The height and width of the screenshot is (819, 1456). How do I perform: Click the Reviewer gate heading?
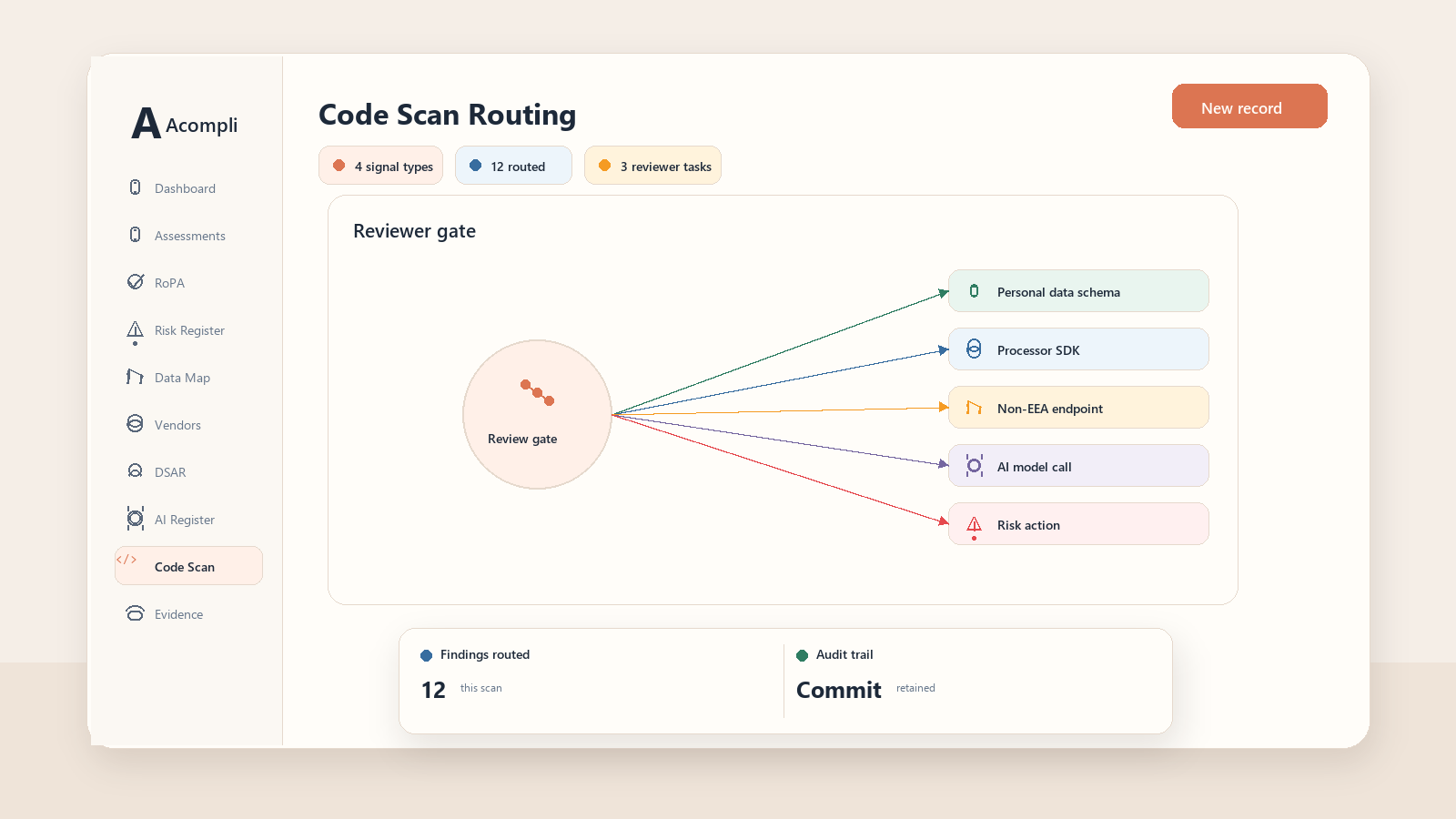pos(414,231)
